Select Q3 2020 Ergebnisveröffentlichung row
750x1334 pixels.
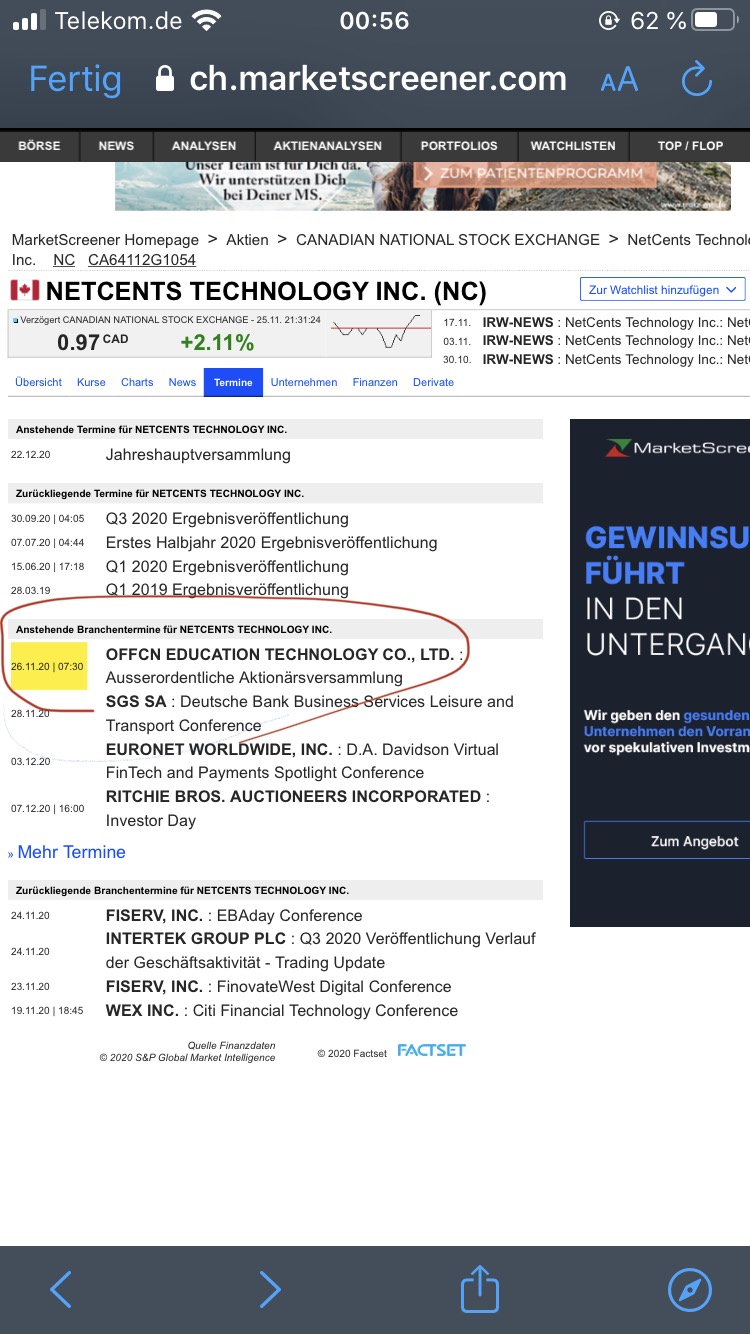coord(227,519)
